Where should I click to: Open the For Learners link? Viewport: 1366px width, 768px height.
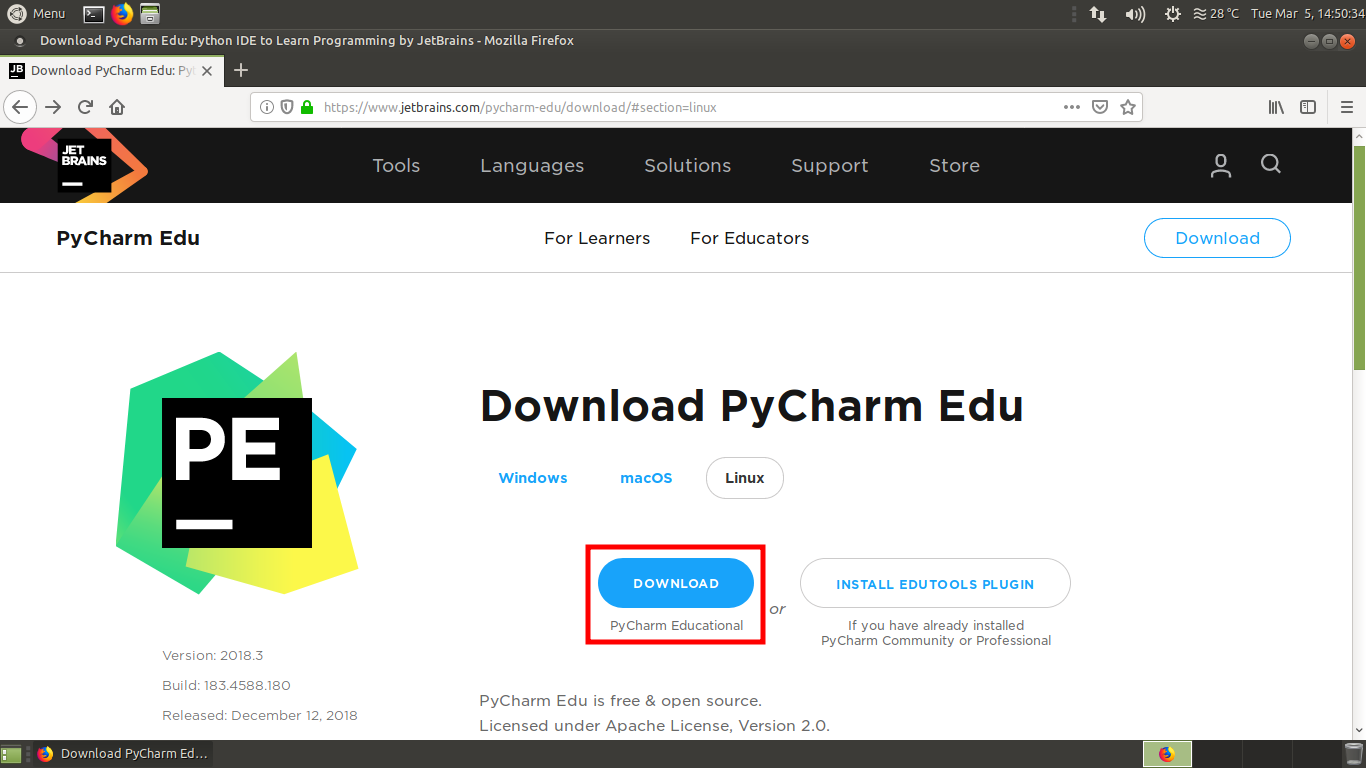click(597, 238)
